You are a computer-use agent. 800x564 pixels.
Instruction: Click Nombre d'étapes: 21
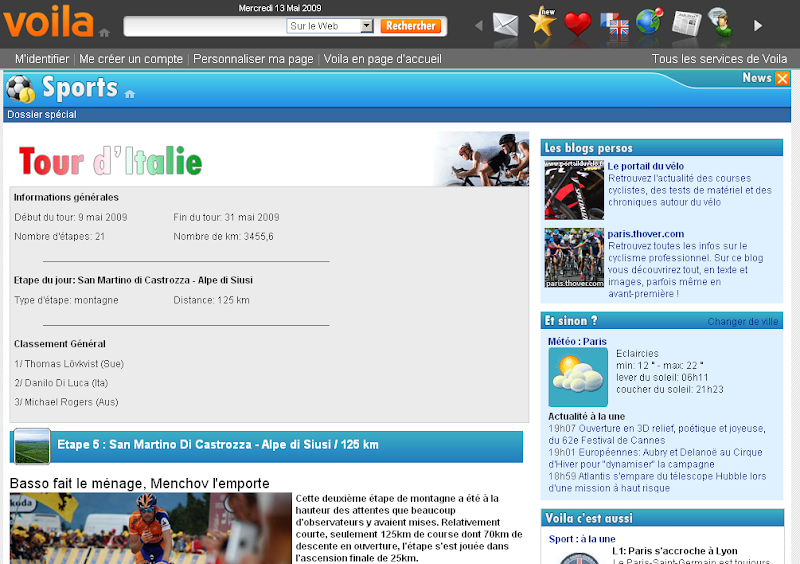pyautogui.click(x=60, y=237)
